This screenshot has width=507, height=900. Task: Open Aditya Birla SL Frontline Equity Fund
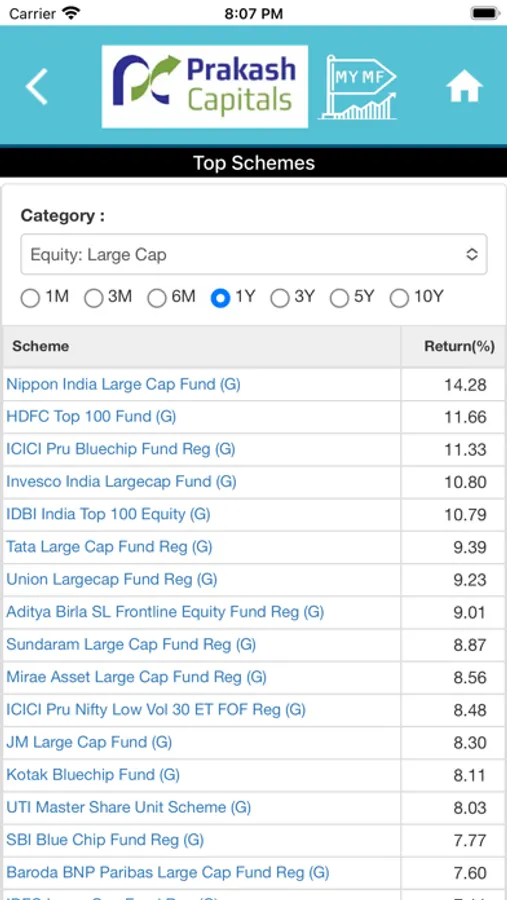pos(165,612)
